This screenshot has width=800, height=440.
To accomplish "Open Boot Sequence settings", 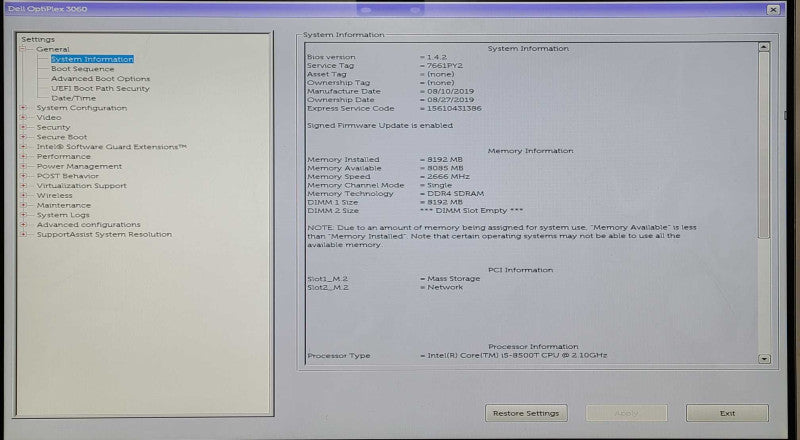I will coord(83,69).
